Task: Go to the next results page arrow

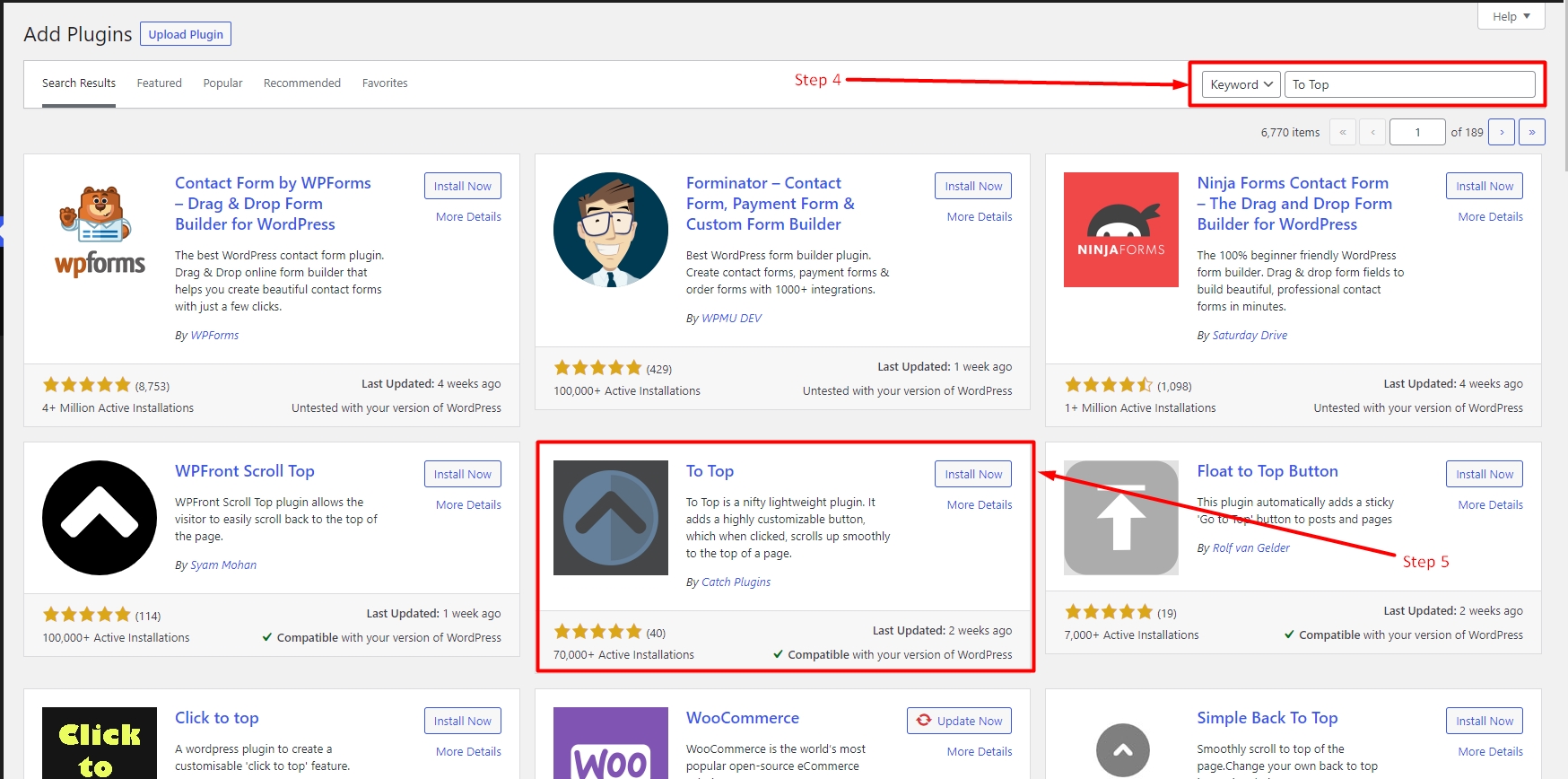Action: click(1502, 132)
